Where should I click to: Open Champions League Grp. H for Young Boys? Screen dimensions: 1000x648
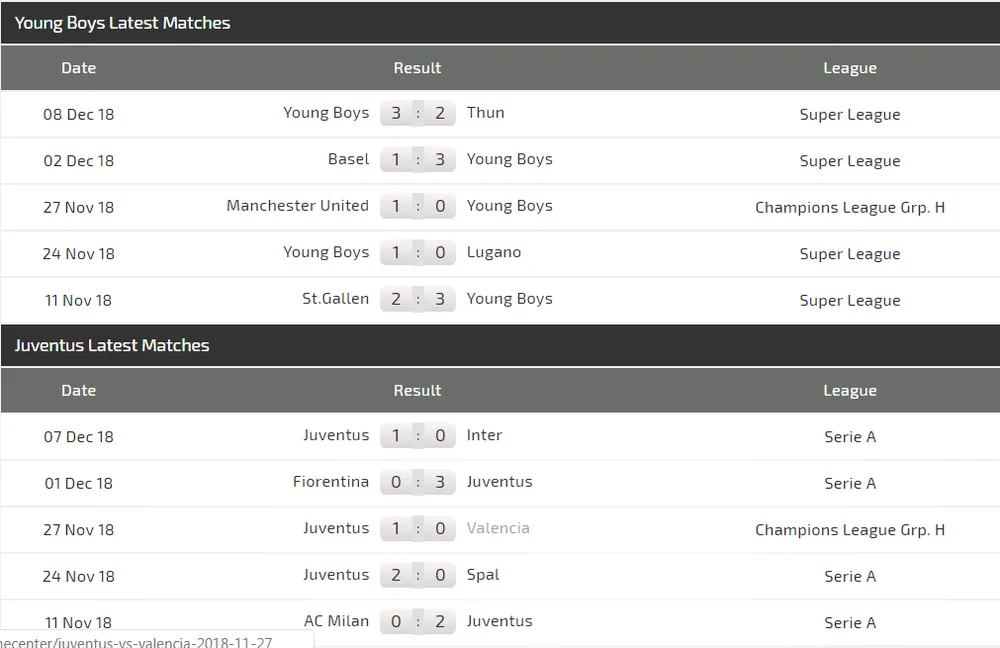coord(850,207)
